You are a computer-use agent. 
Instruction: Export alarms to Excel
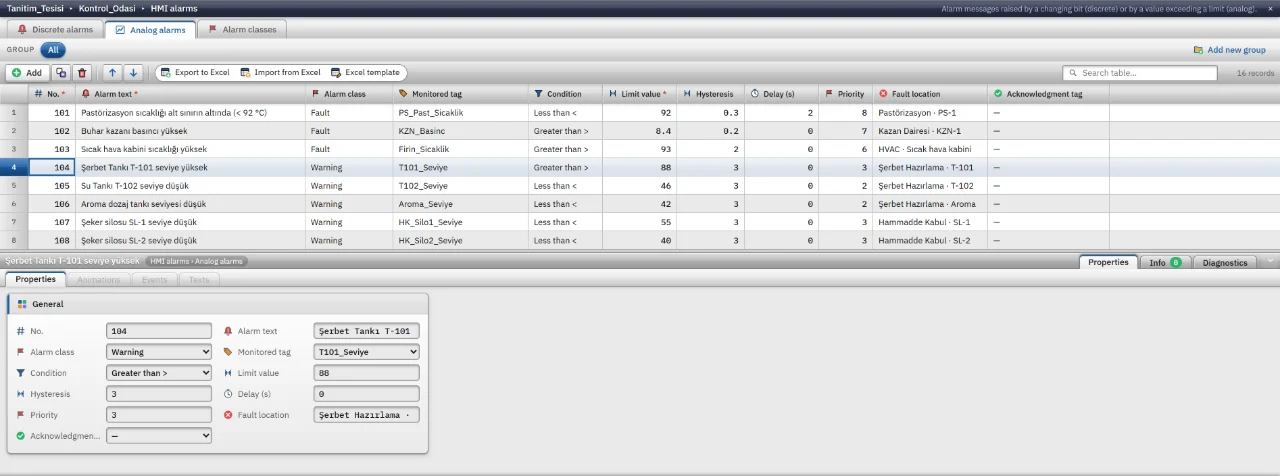(x=194, y=73)
